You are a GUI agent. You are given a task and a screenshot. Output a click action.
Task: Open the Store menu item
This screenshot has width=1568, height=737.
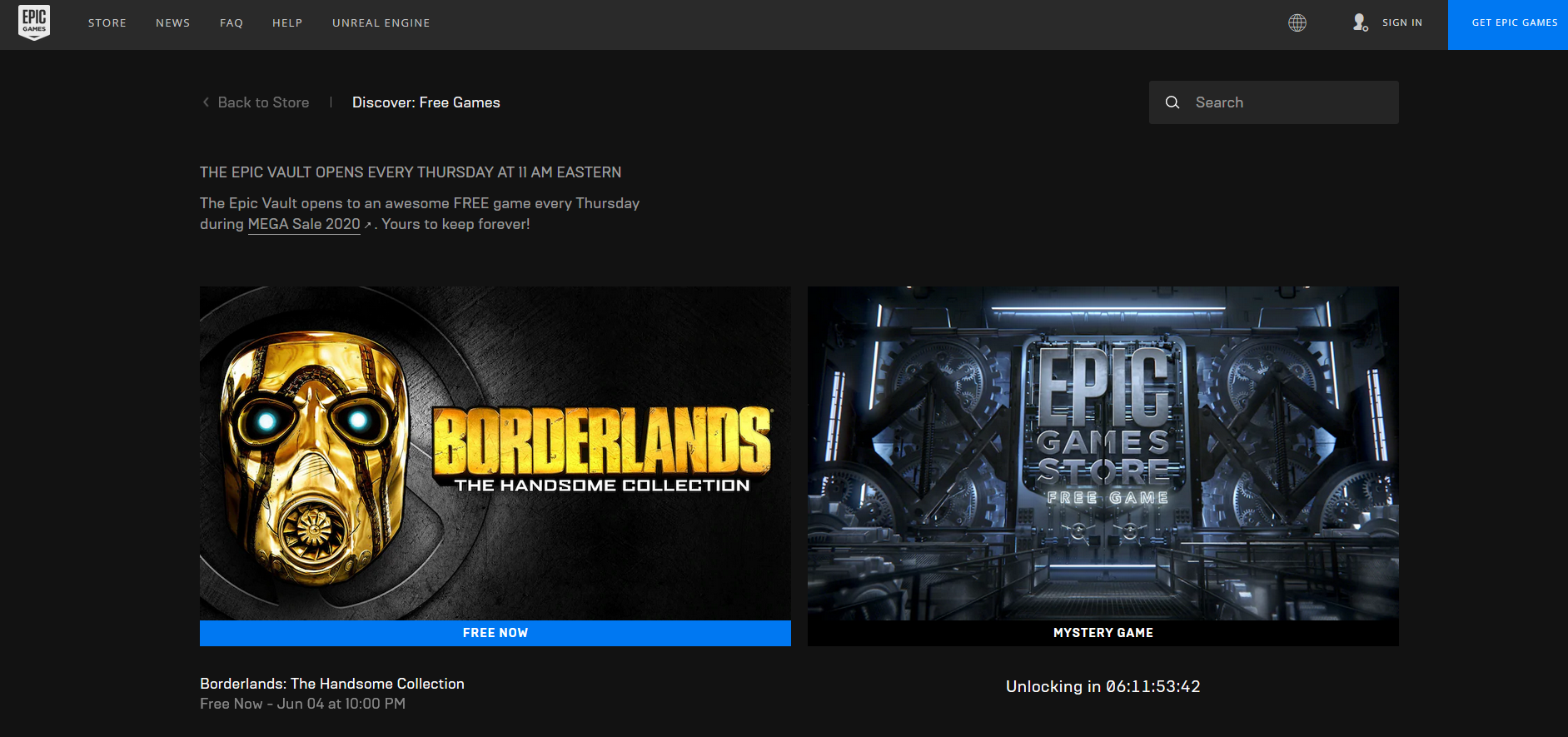[107, 22]
